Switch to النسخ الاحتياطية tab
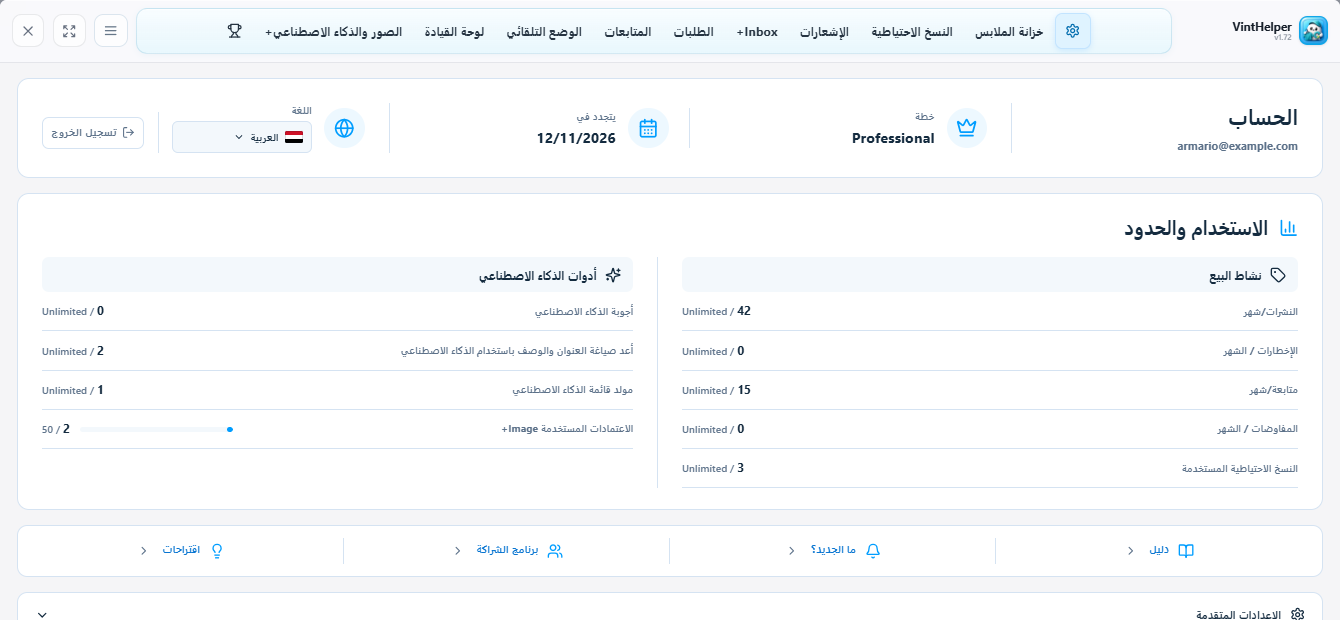 click(911, 32)
